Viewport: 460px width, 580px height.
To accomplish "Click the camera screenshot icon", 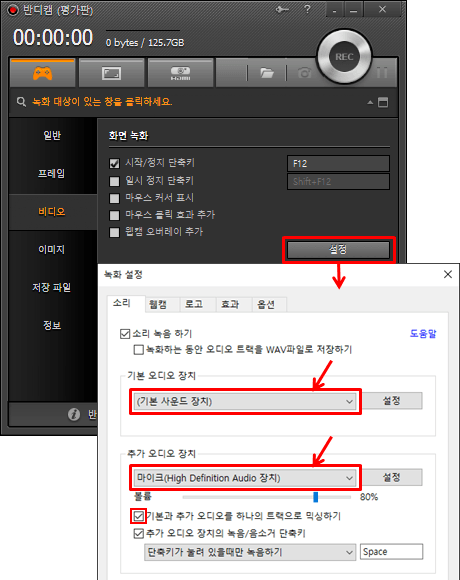I will (x=304, y=73).
